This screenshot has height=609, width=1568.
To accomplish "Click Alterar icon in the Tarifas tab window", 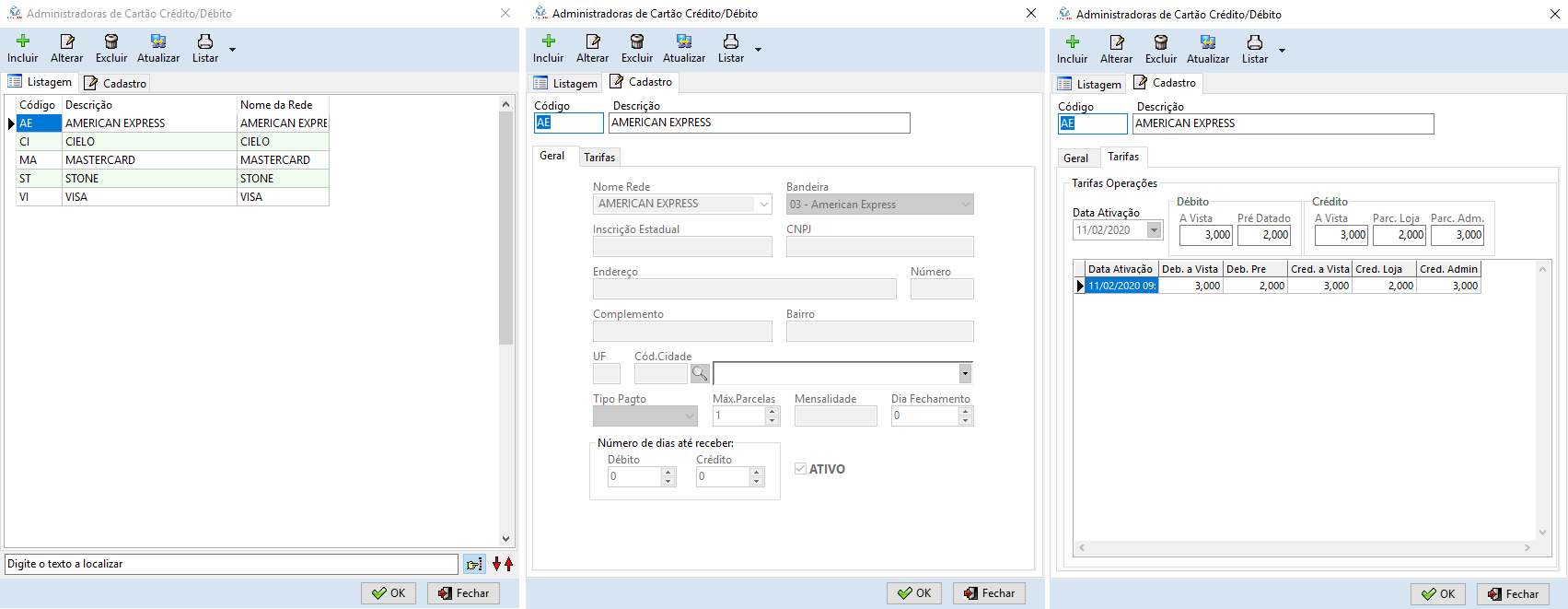I will 1117,41.
